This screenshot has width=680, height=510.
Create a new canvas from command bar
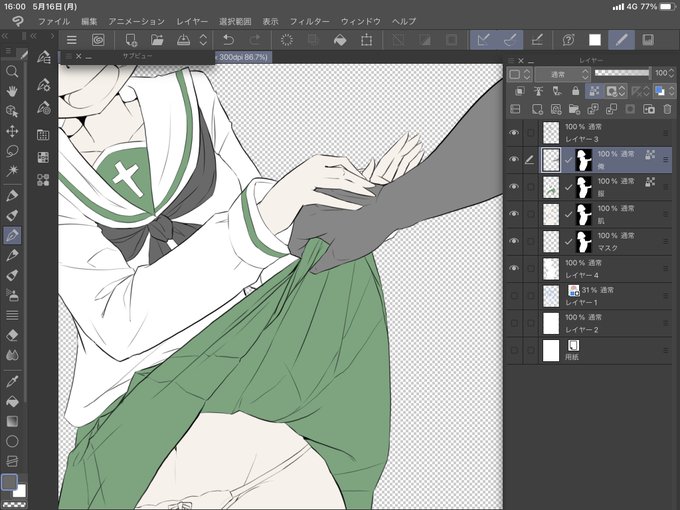point(131,40)
